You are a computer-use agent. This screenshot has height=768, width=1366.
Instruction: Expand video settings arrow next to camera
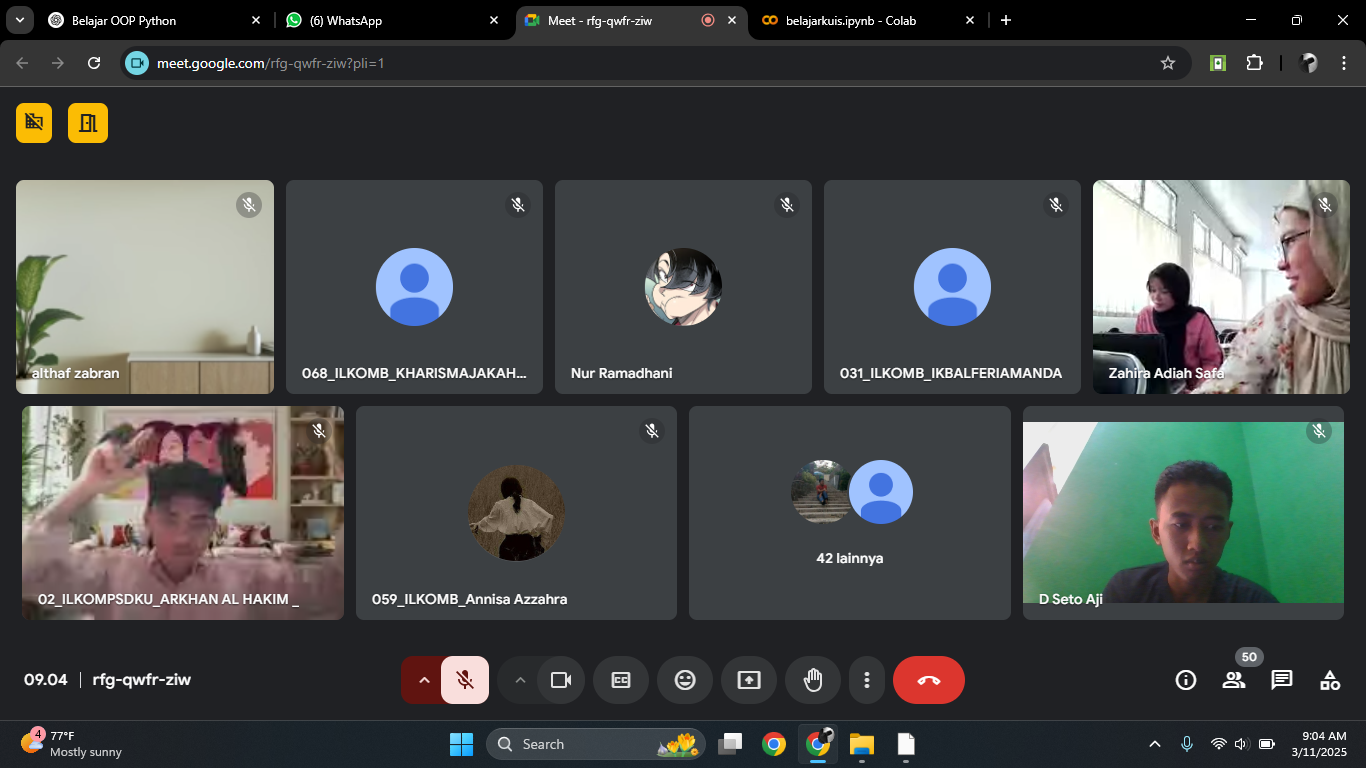[519, 680]
